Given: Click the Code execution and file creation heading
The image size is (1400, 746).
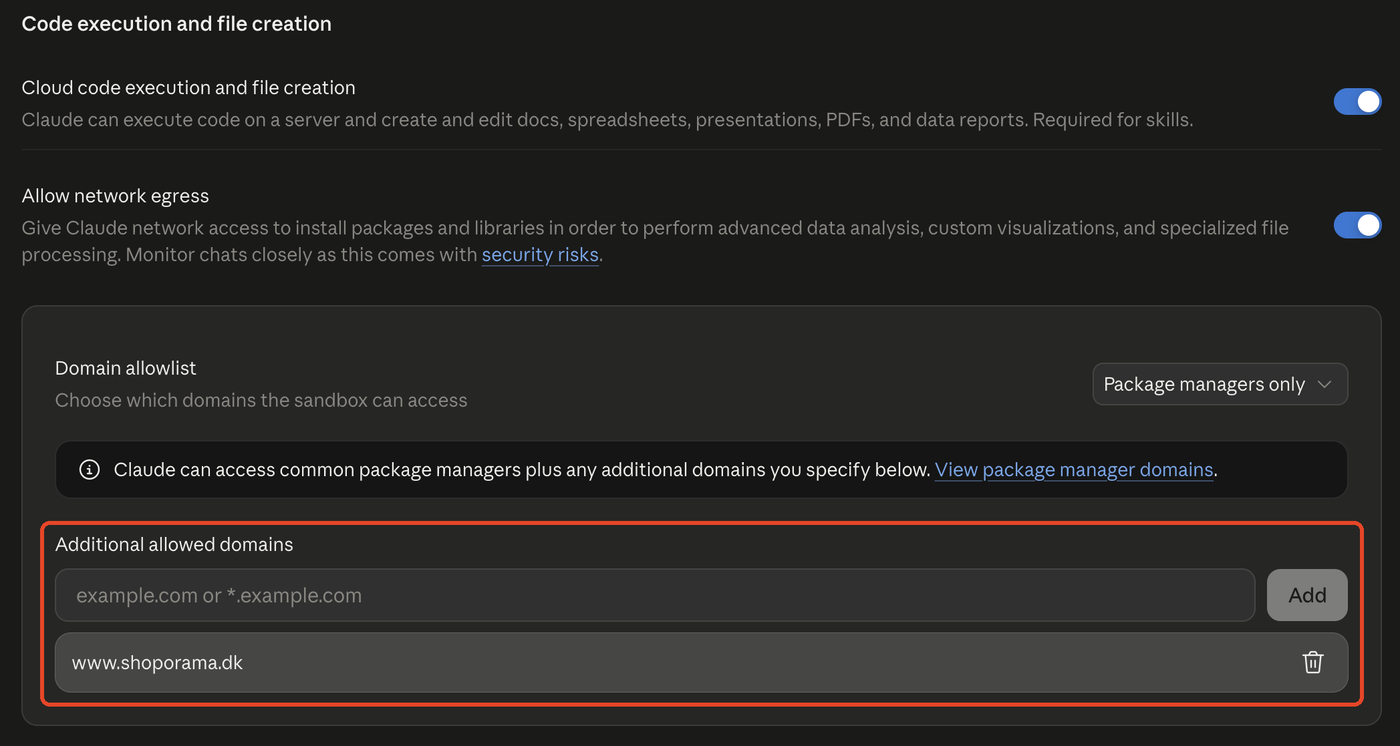Looking at the screenshot, I should (176, 24).
